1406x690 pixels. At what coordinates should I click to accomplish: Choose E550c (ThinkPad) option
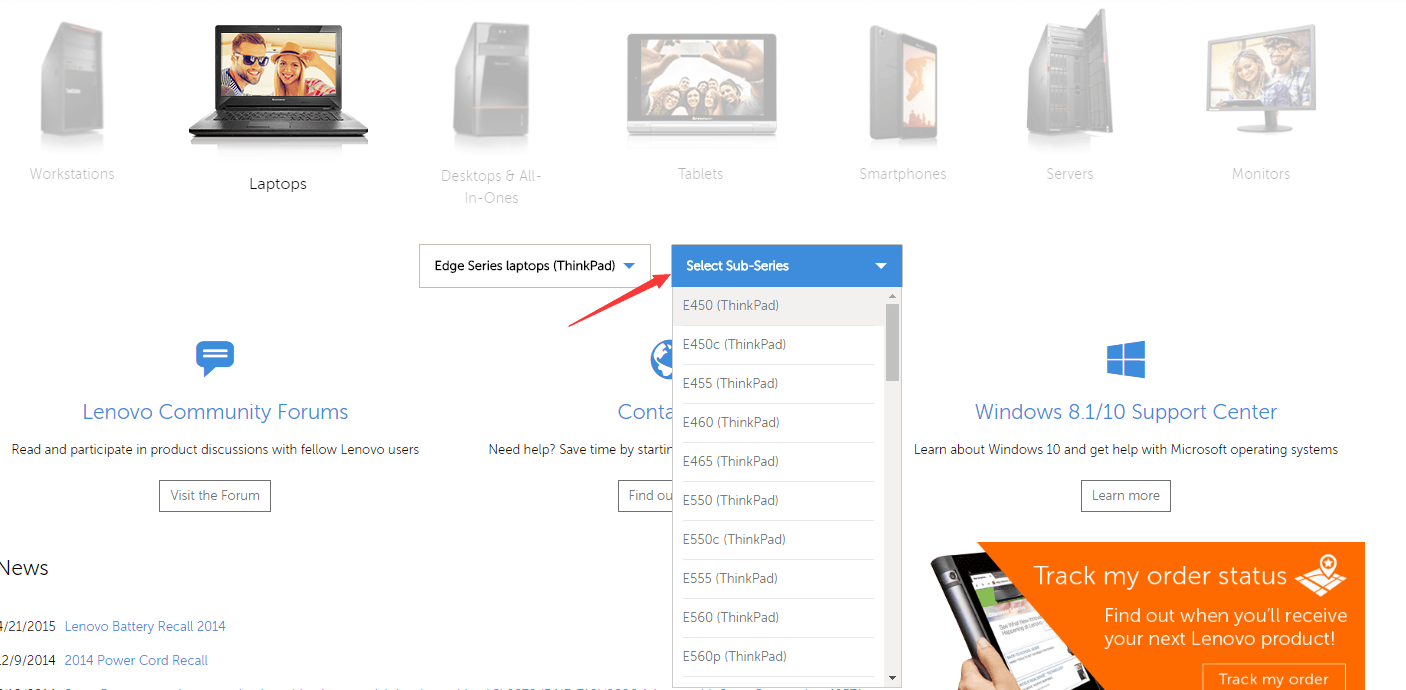click(x=778, y=540)
